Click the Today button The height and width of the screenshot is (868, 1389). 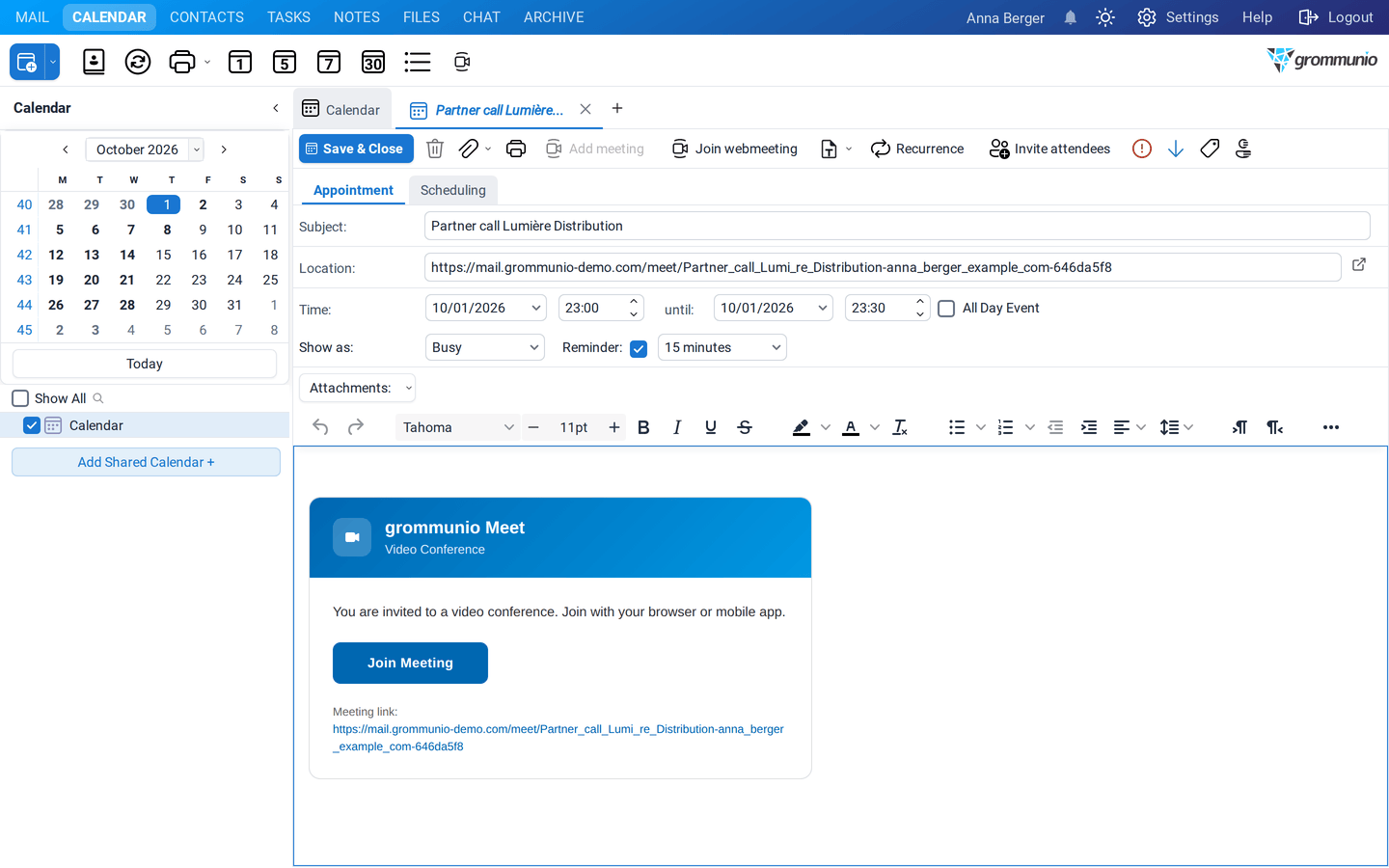pyautogui.click(x=145, y=364)
